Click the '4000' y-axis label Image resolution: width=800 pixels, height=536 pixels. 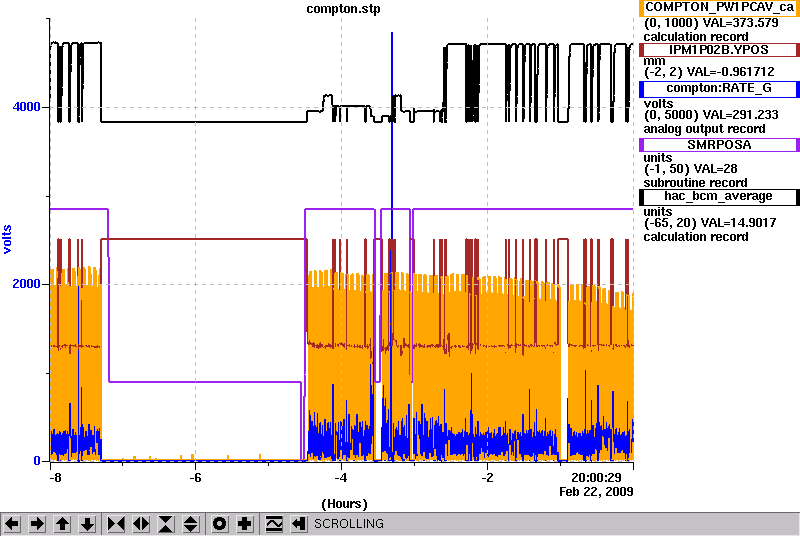[27, 107]
